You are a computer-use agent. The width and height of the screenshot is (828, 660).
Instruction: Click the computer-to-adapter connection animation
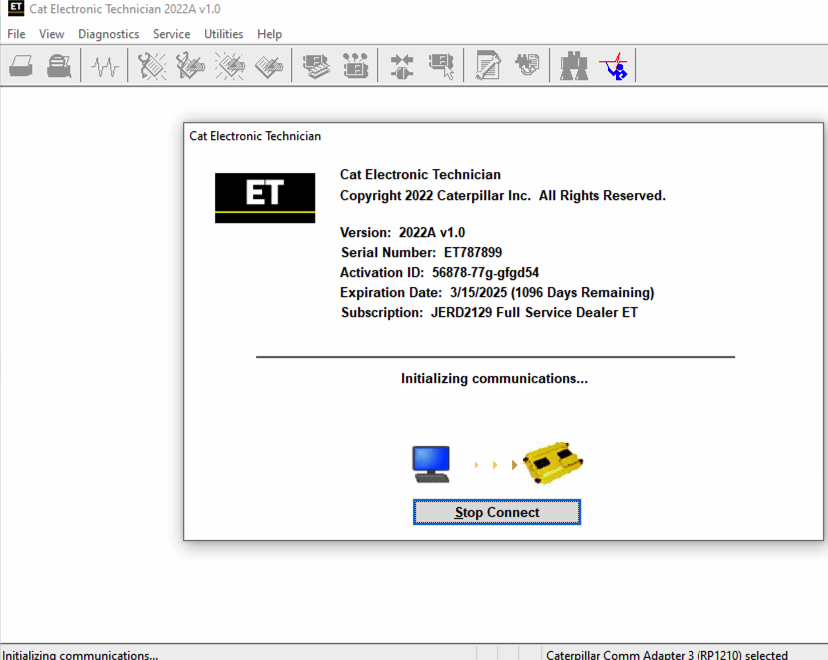(493, 462)
